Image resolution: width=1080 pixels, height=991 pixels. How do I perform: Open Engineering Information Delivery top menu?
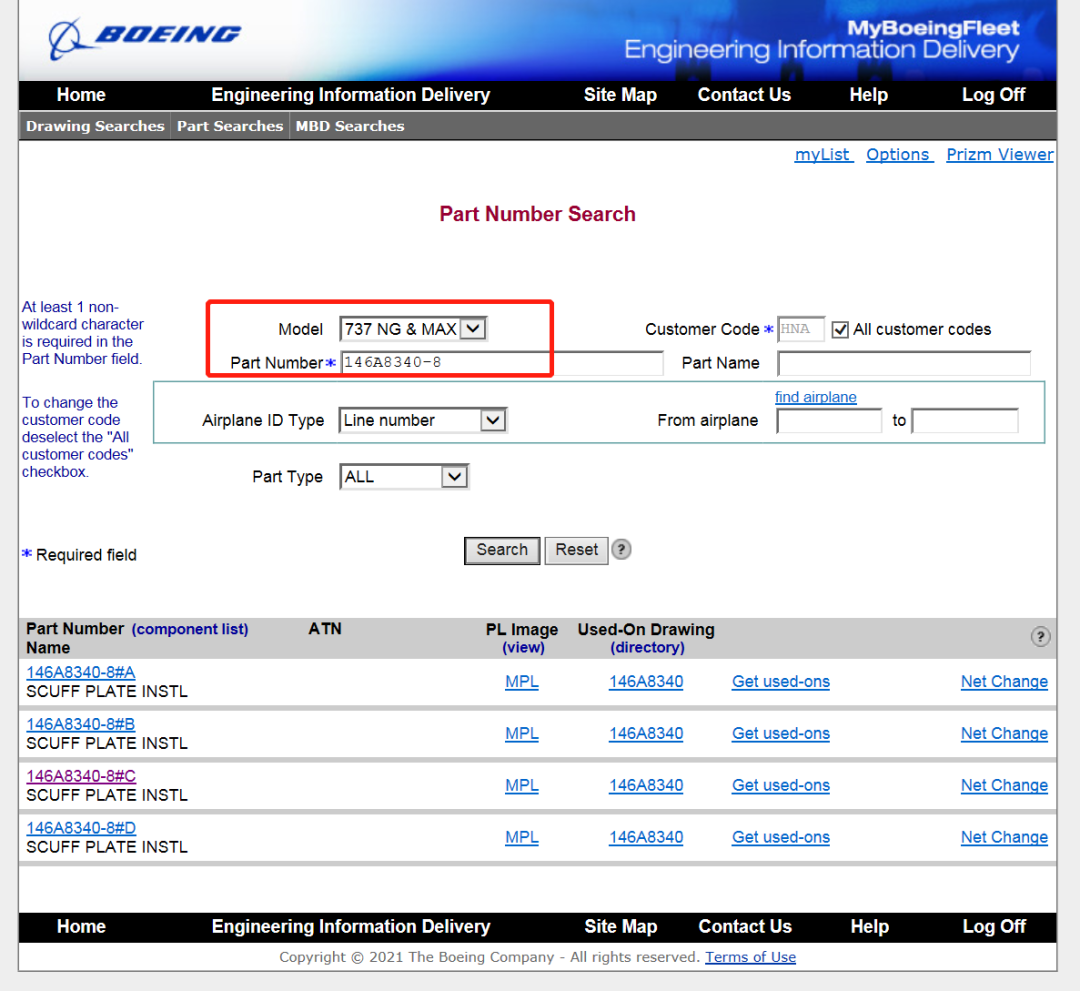tap(351, 95)
